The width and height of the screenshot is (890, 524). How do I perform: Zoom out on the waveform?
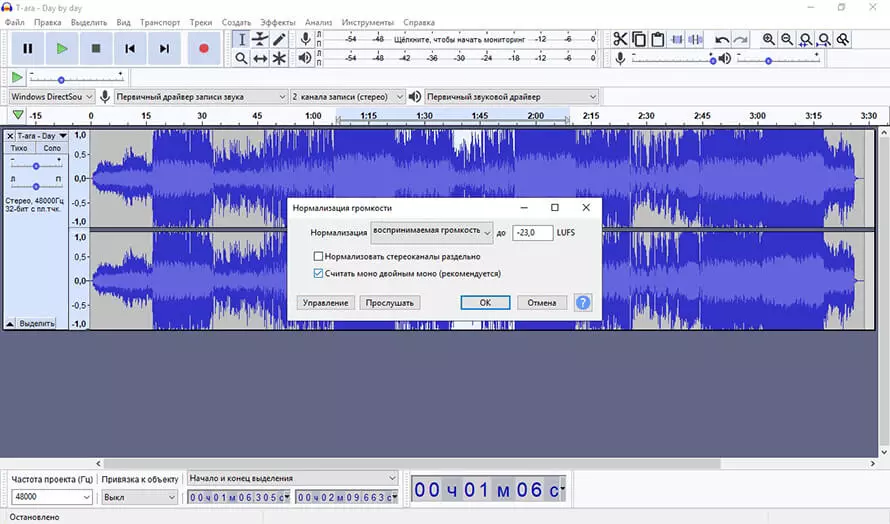787,39
